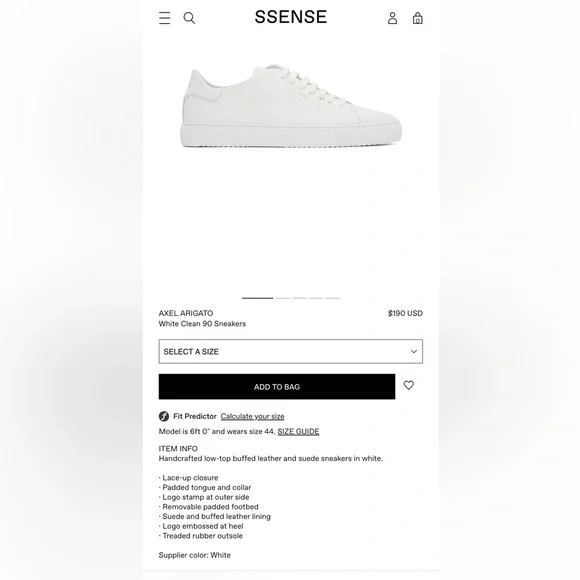Select the first image carousel indicator
580x580 pixels.
[x=258, y=298]
